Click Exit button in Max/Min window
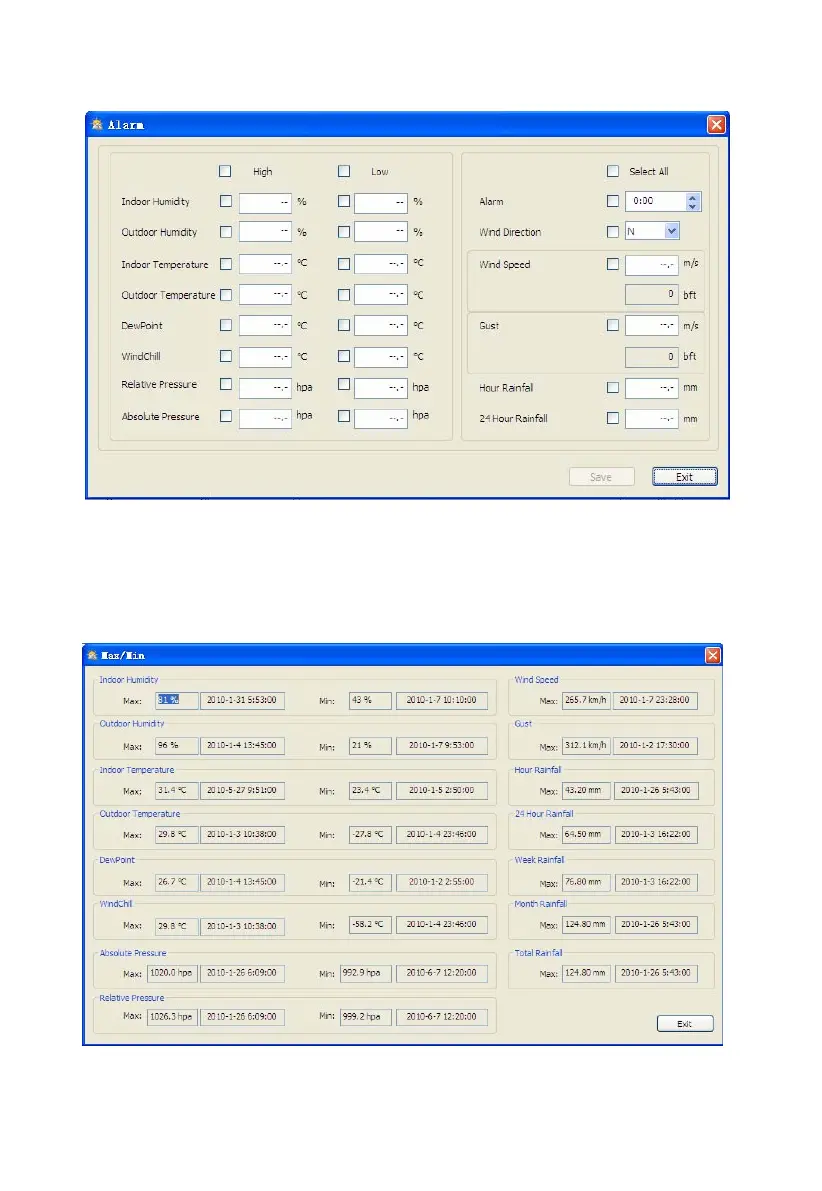 (x=684, y=1023)
